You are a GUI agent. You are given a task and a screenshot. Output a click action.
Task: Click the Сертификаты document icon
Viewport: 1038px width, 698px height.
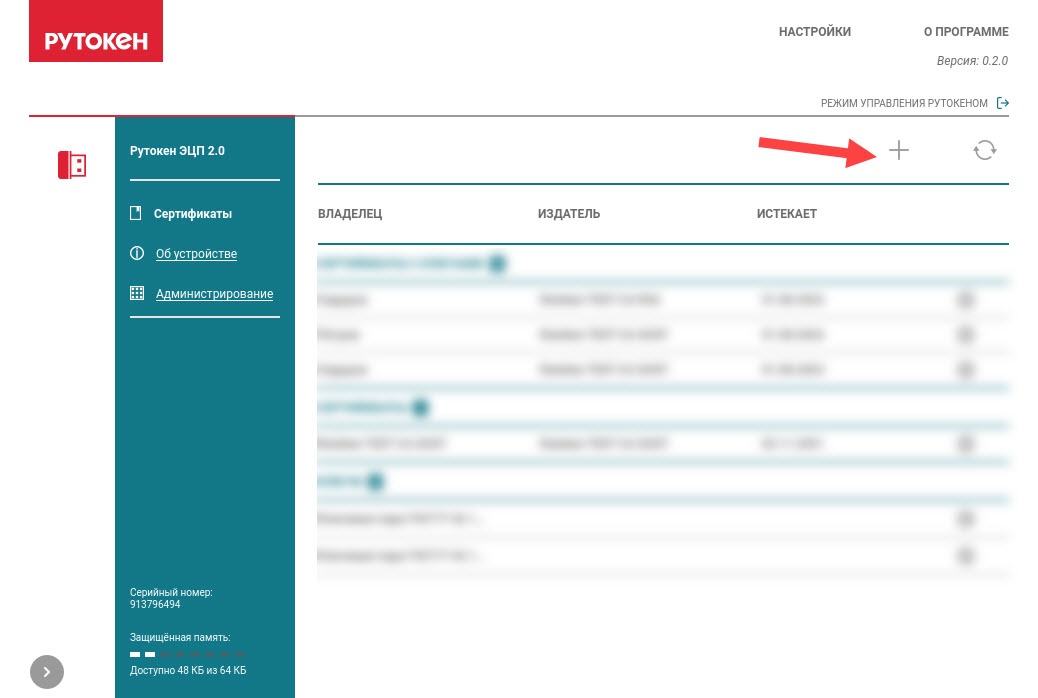[136, 213]
